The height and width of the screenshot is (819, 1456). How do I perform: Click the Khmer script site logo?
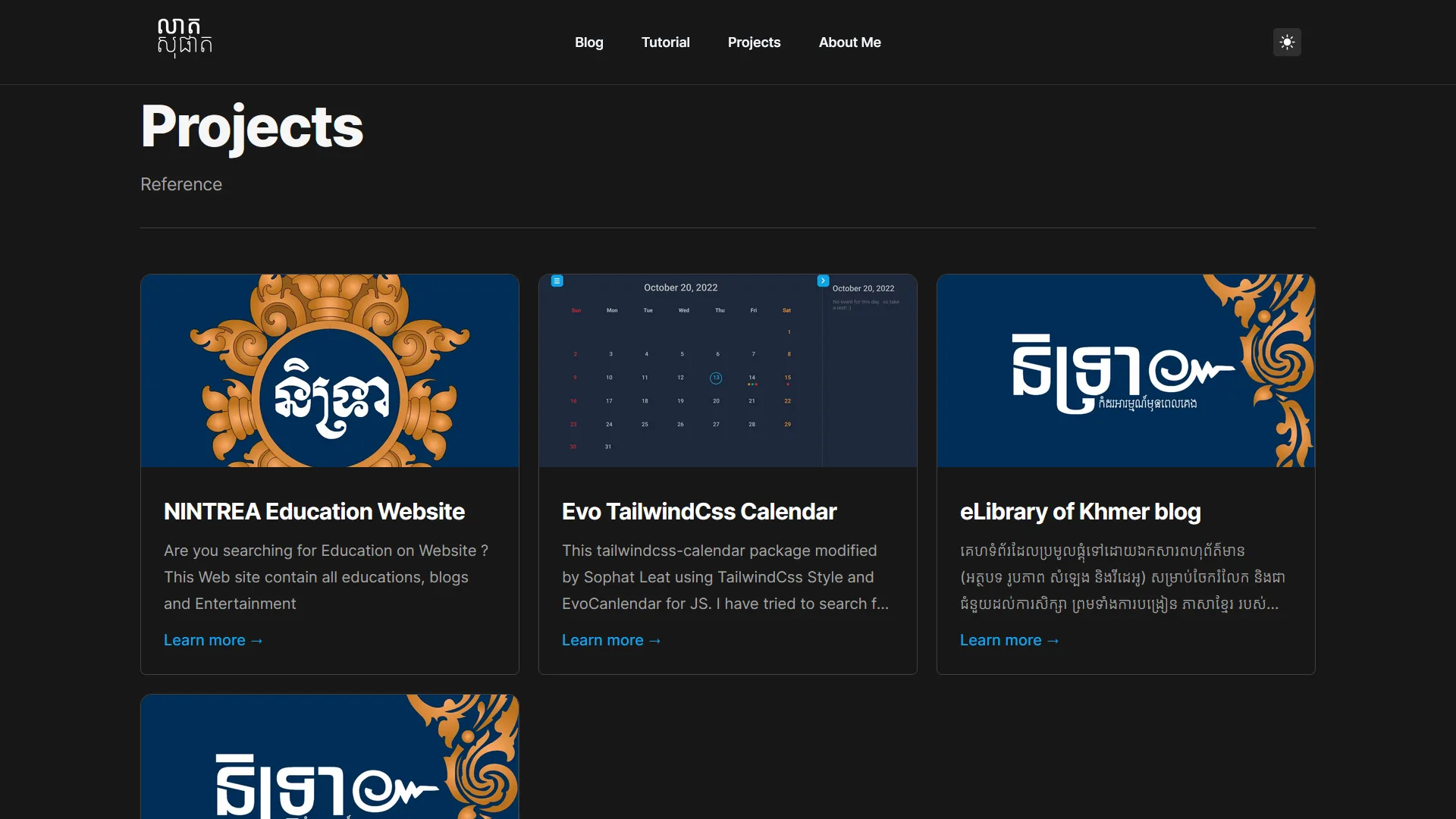tap(184, 38)
